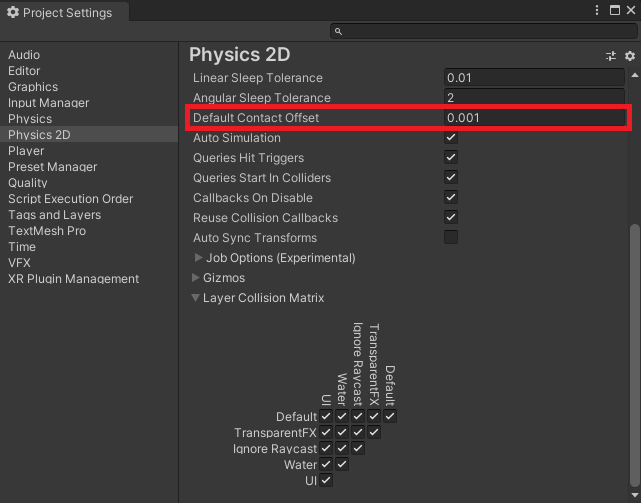This screenshot has width=641, height=503.
Task: Open the Script Execution Order category
Action: click(70, 199)
